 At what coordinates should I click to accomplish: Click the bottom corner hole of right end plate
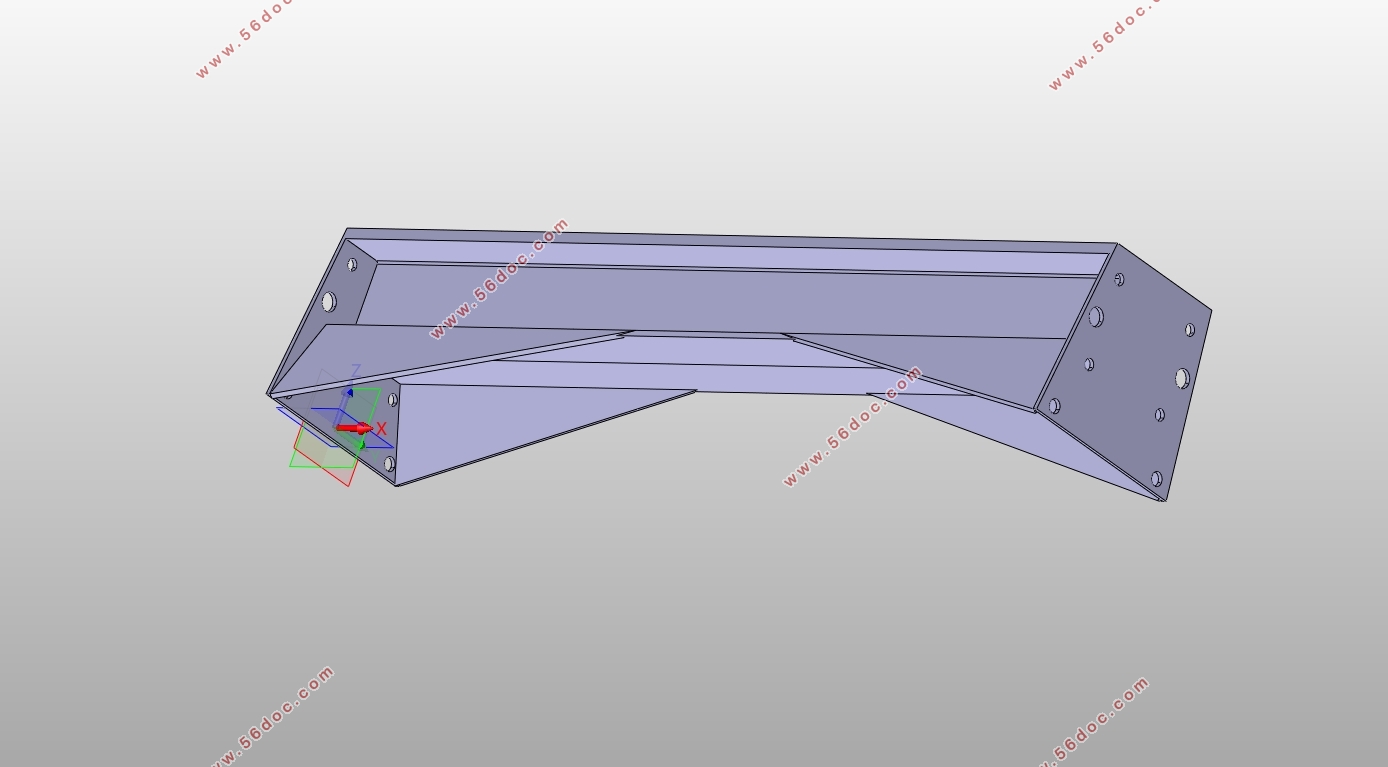tap(1156, 479)
